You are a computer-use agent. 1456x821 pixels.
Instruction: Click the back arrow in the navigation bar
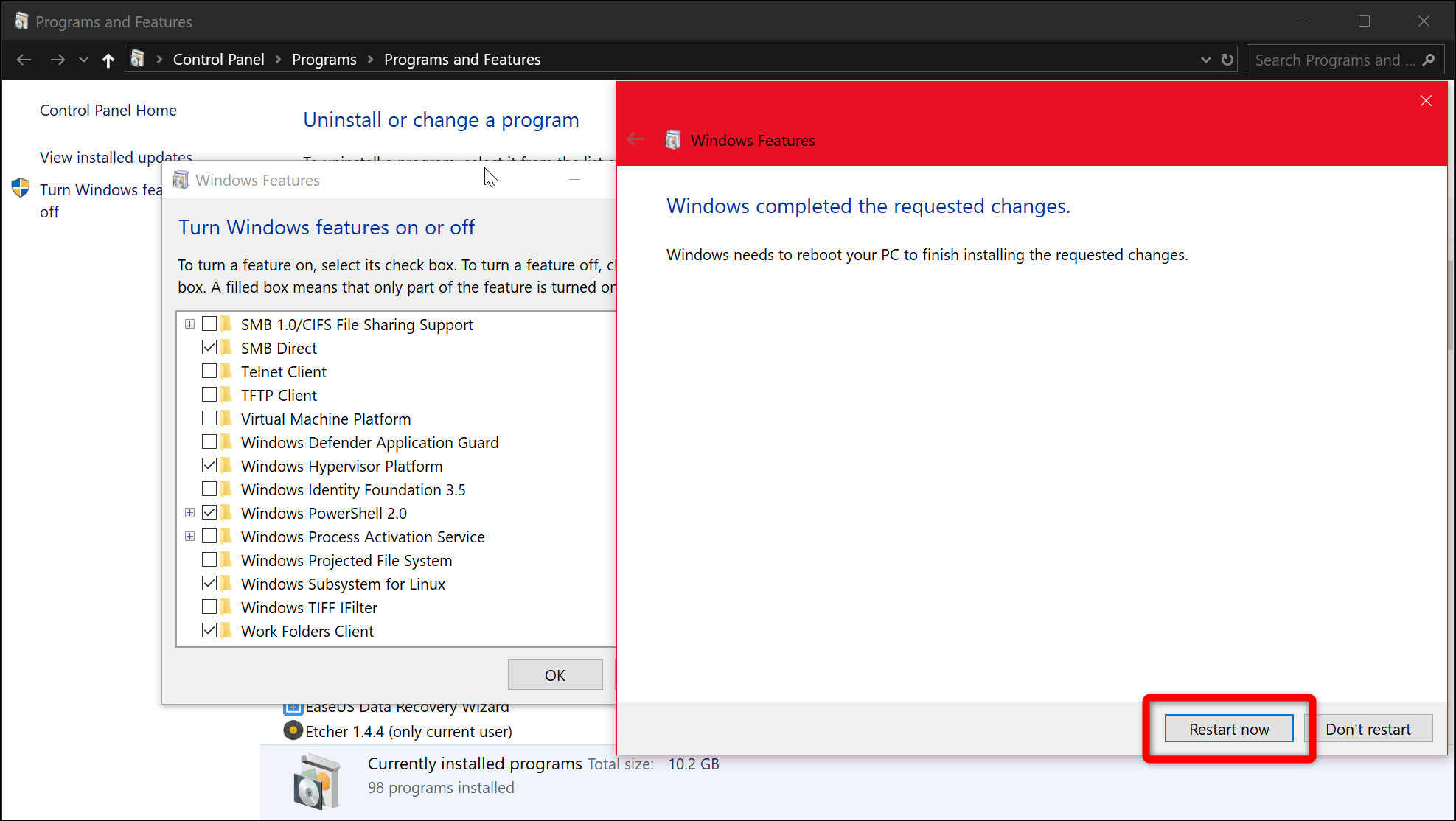click(24, 60)
